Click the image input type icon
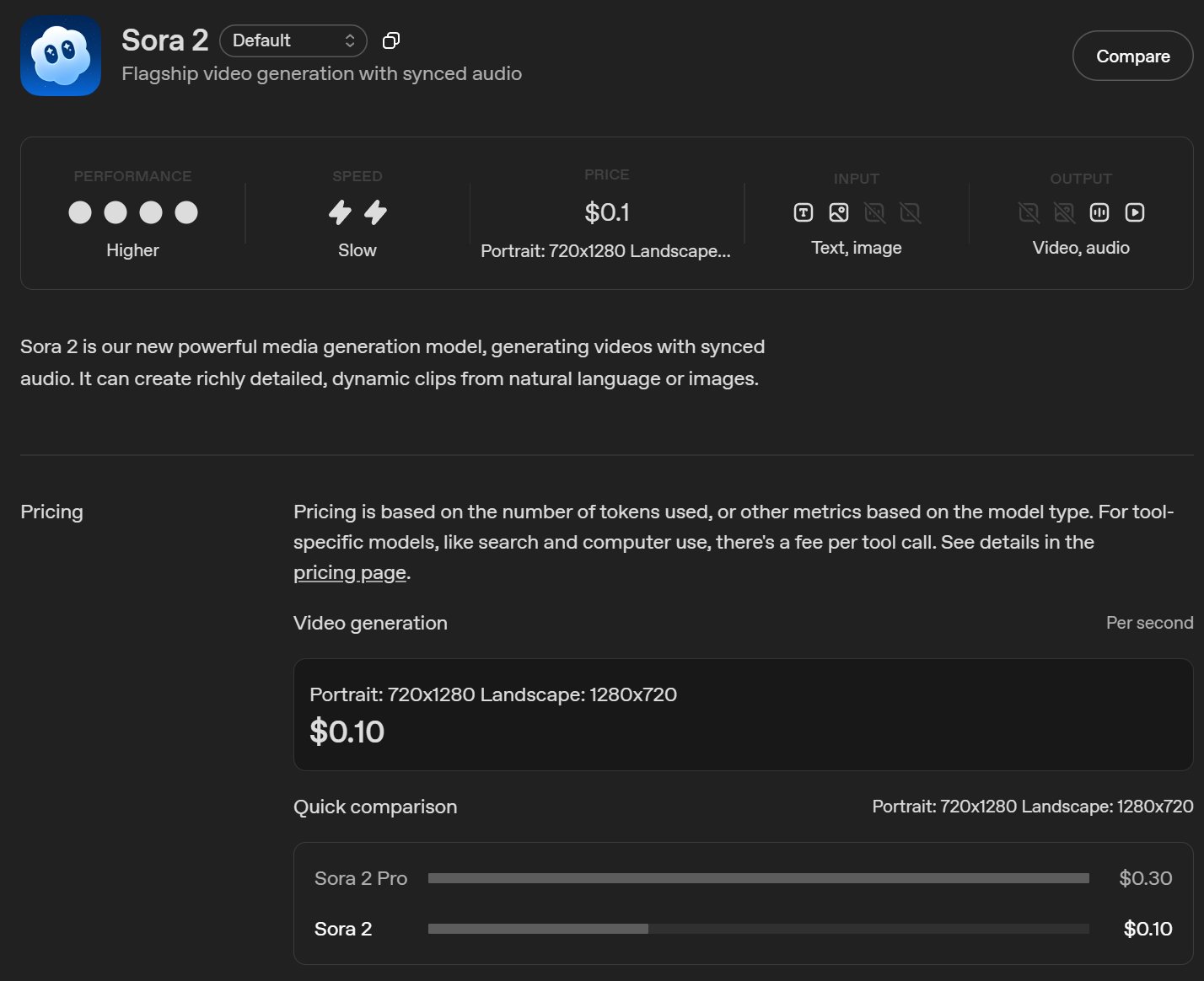The image size is (1204, 981). 839,212
